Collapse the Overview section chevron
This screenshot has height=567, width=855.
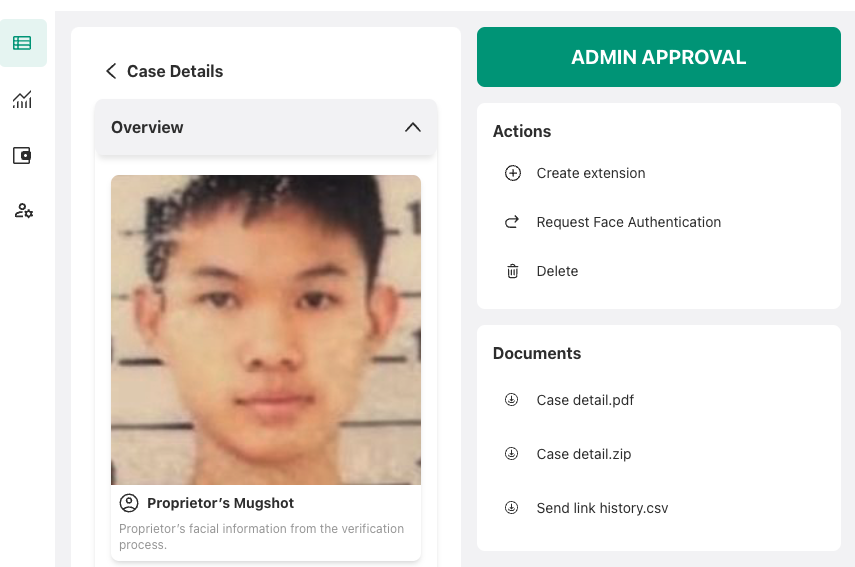[x=413, y=127]
